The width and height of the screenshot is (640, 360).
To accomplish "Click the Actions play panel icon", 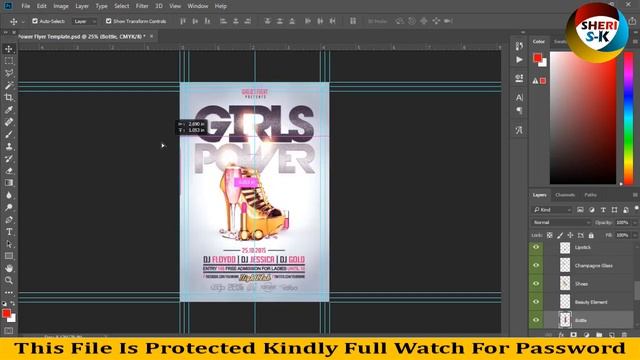I will pos(519,60).
